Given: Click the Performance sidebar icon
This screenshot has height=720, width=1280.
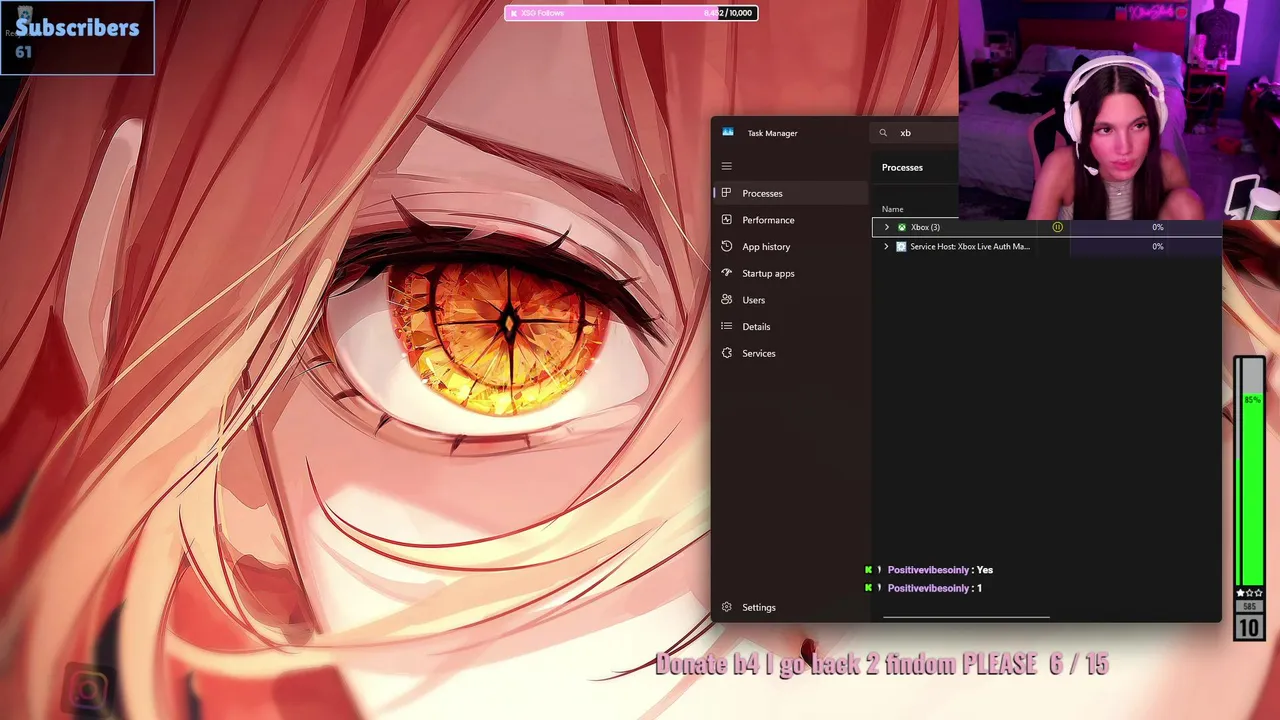Looking at the screenshot, I should click(x=727, y=220).
